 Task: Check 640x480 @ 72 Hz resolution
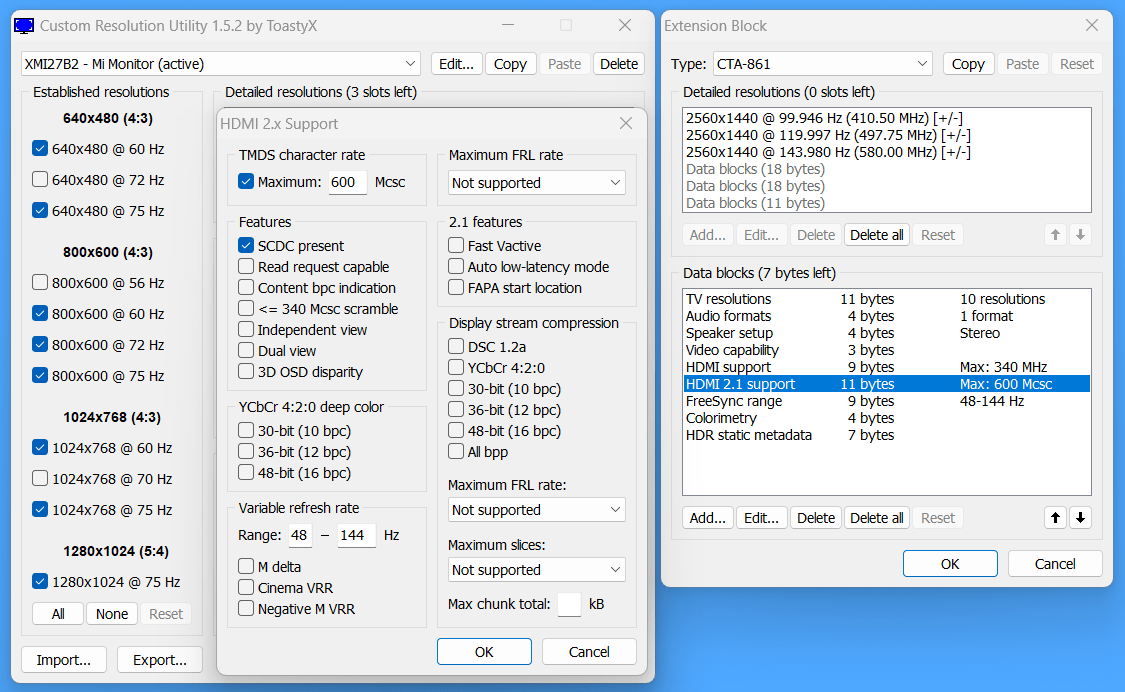(x=40, y=180)
